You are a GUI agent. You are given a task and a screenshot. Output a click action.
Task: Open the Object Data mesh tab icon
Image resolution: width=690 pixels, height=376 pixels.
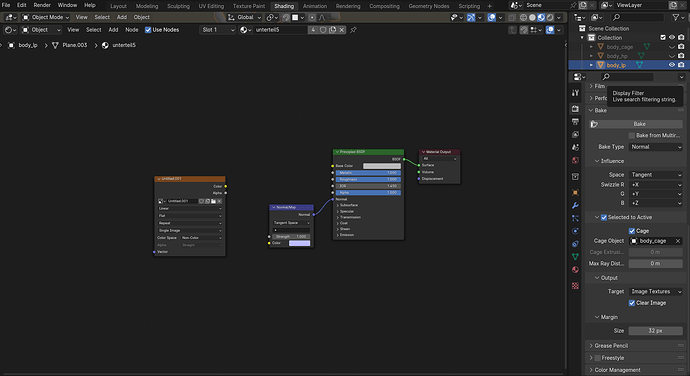575,256
